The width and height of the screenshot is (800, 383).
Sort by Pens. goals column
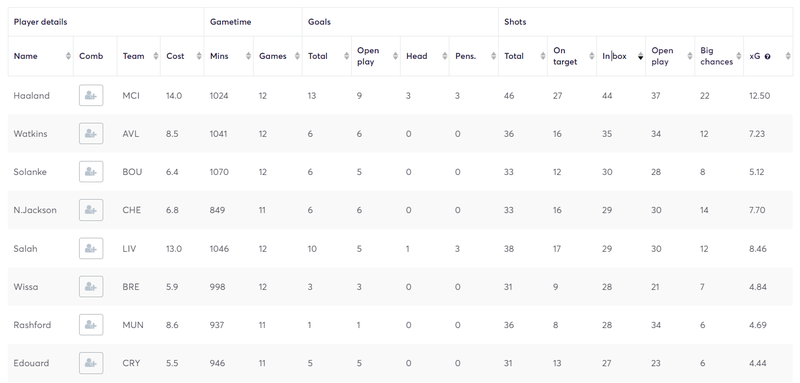[x=493, y=56]
